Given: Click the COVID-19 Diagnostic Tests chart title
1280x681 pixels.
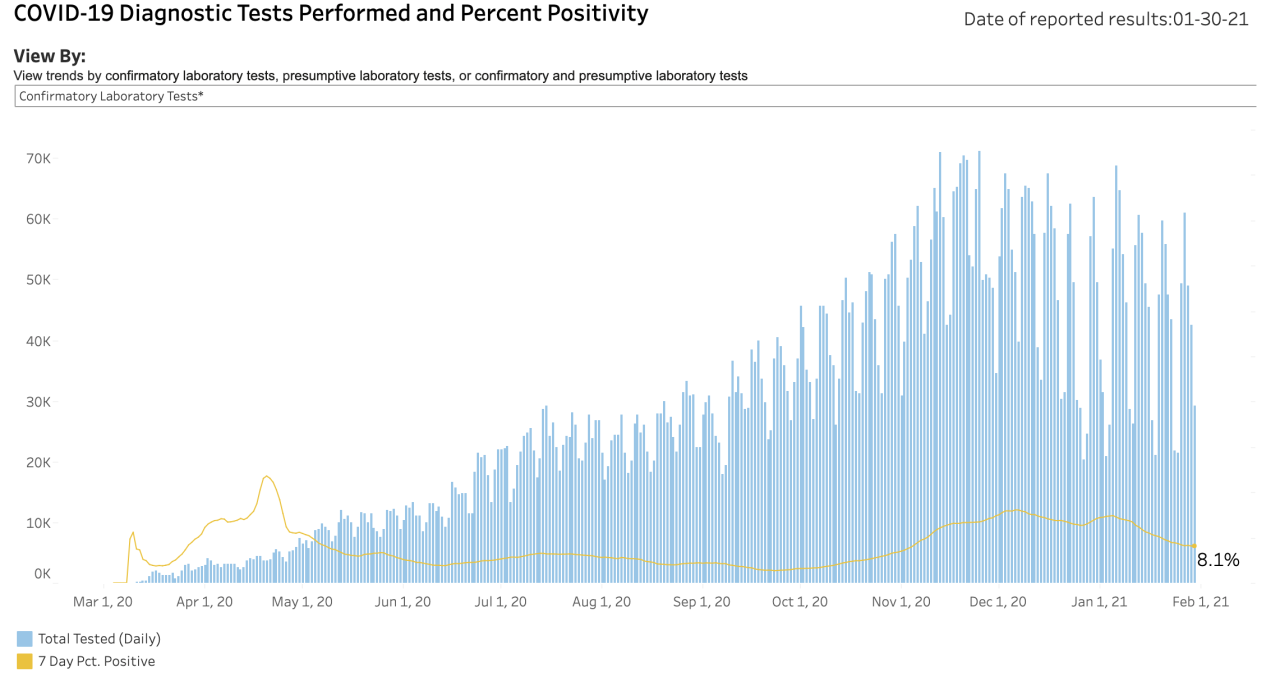Looking at the screenshot, I should coord(331,14).
